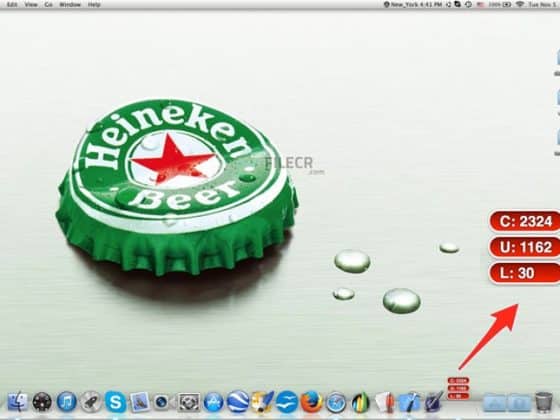560x420 pixels.
Task: Click the display mirroring icon in menu bar
Action: [458, 4]
